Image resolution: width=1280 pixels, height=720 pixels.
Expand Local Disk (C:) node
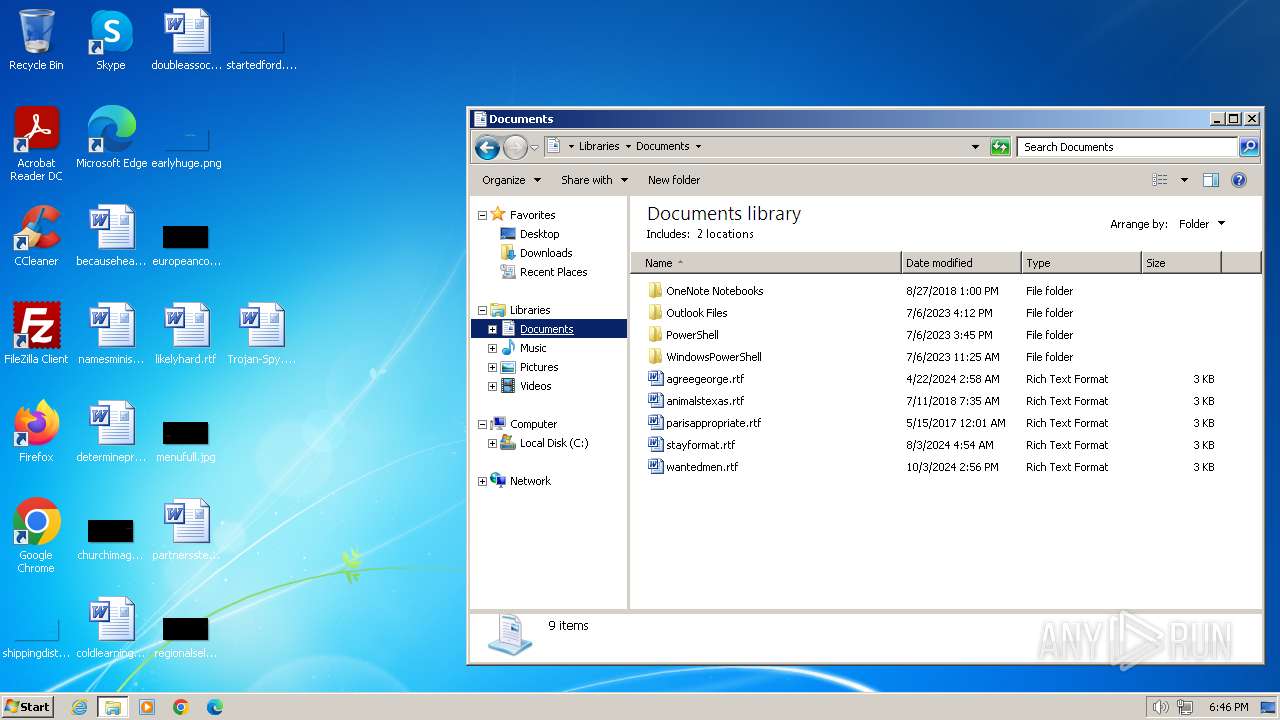click(x=492, y=443)
